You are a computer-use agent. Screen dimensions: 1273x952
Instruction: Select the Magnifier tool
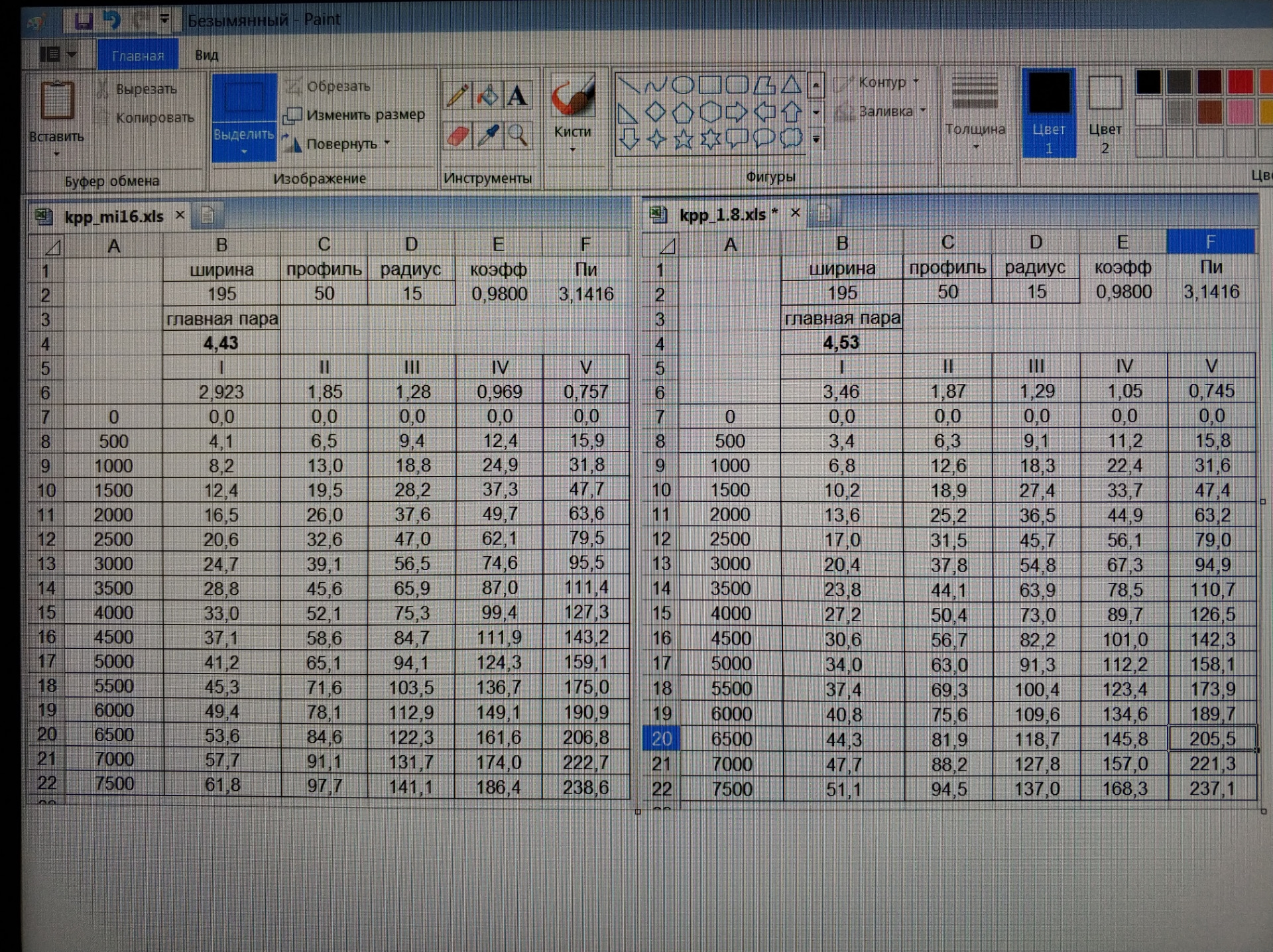[x=518, y=137]
